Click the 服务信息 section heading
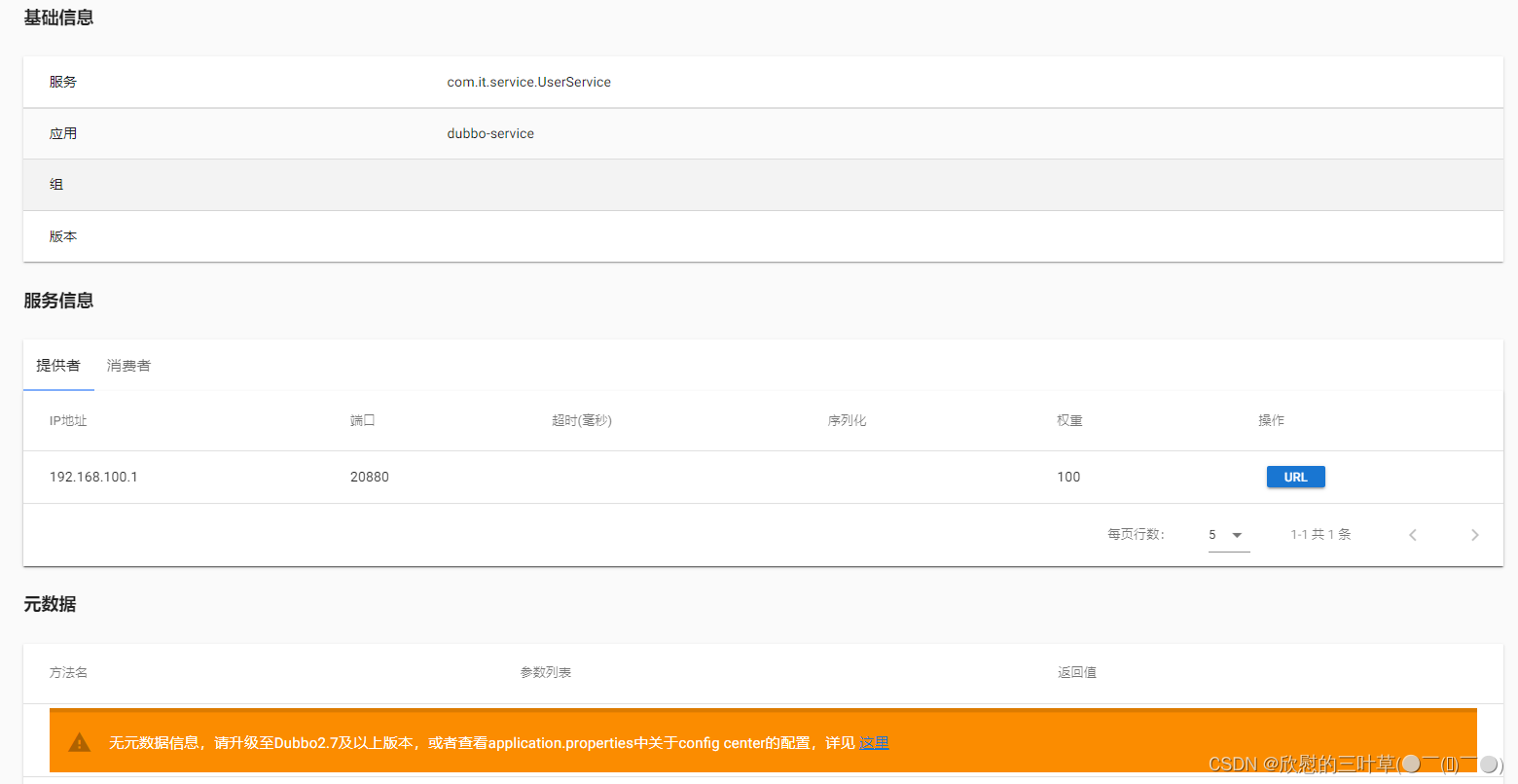Viewport: 1518px width, 784px height. click(x=58, y=301)
